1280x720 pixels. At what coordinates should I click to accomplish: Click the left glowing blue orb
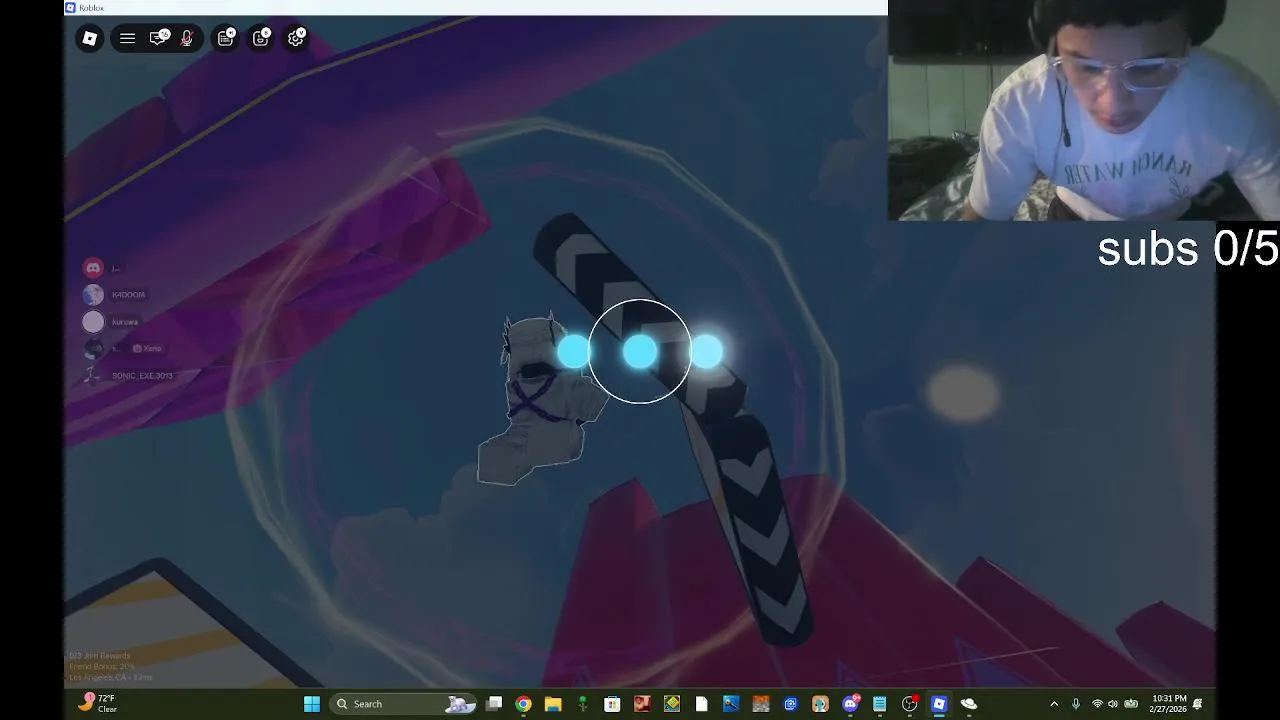pyautogui.click(x=574, y=351)
